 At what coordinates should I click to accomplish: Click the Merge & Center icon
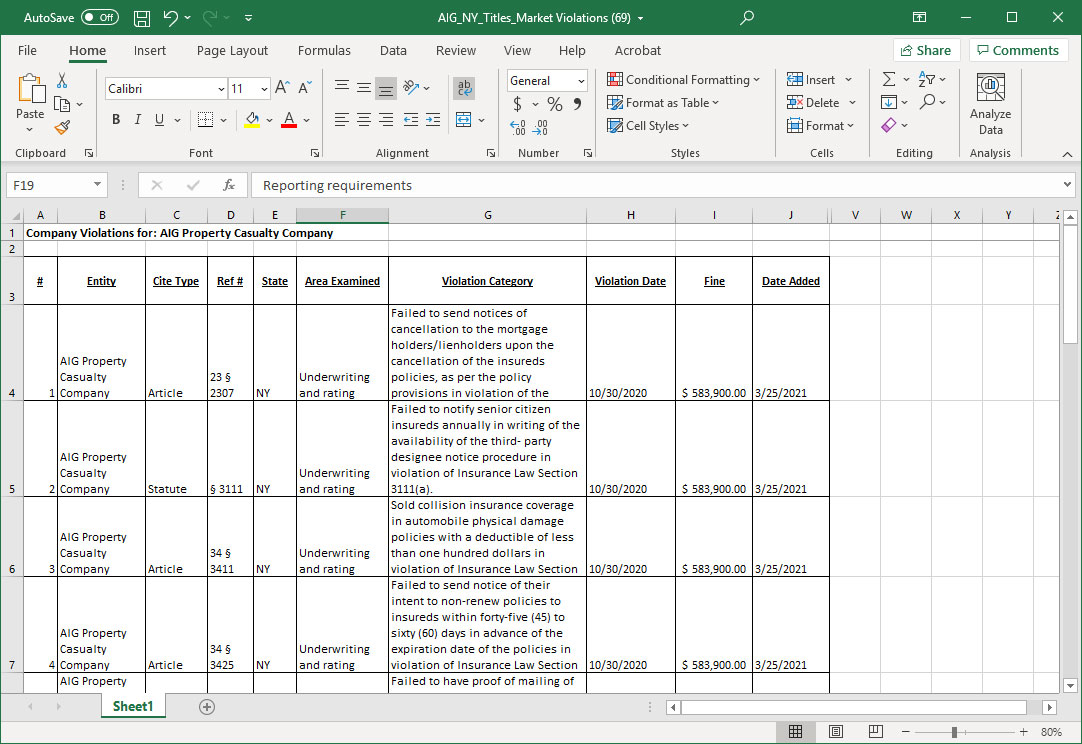tap(464, 120)
